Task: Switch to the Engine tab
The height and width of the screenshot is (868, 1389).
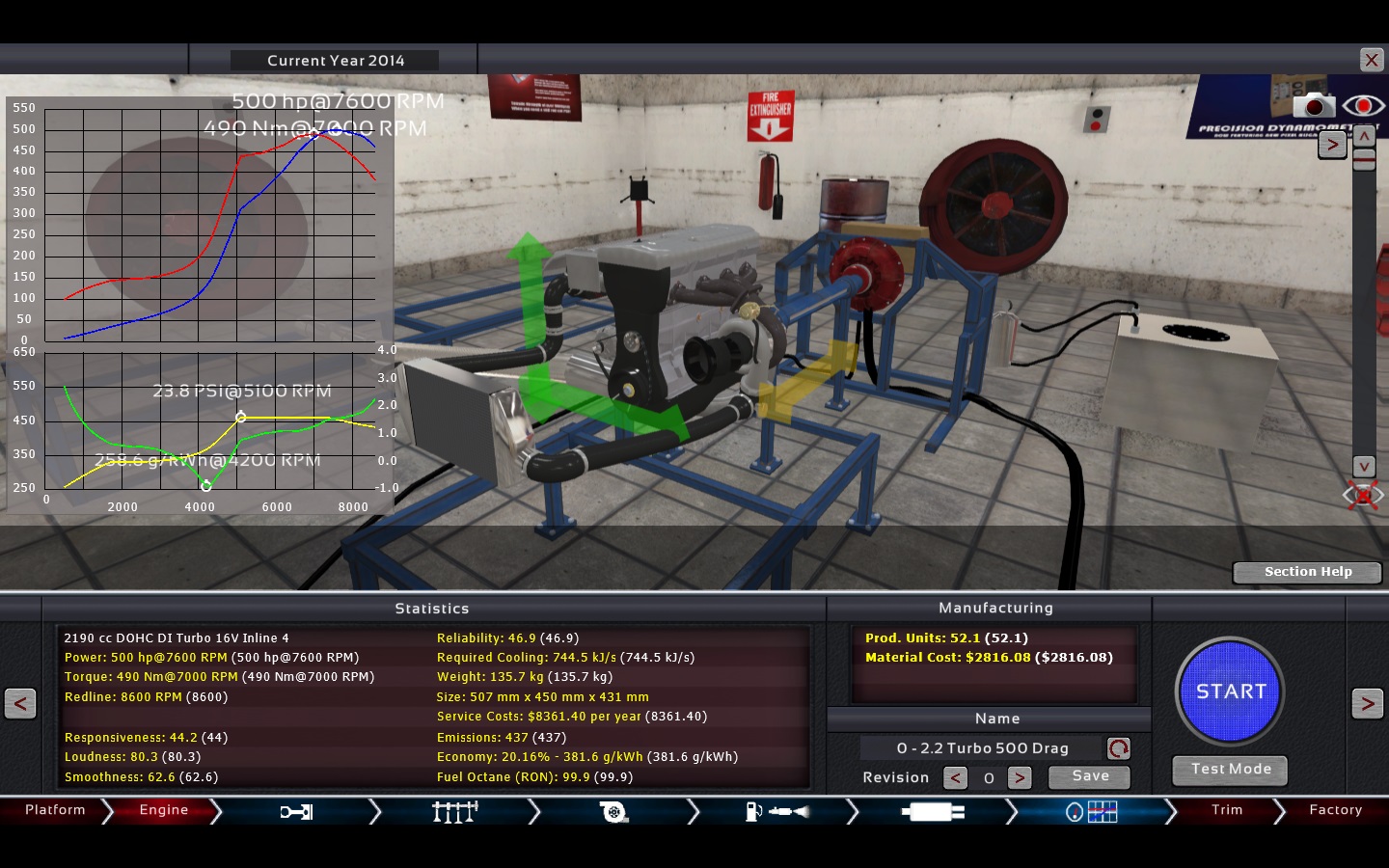Action: 164,810
